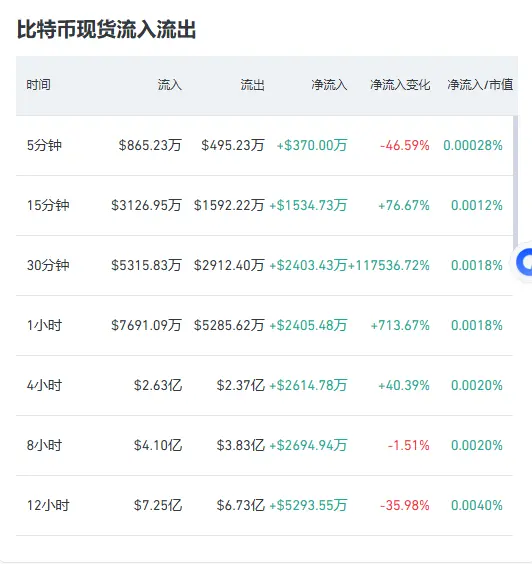
Task: Select the 8小时 row label
Action: [44, 446]
